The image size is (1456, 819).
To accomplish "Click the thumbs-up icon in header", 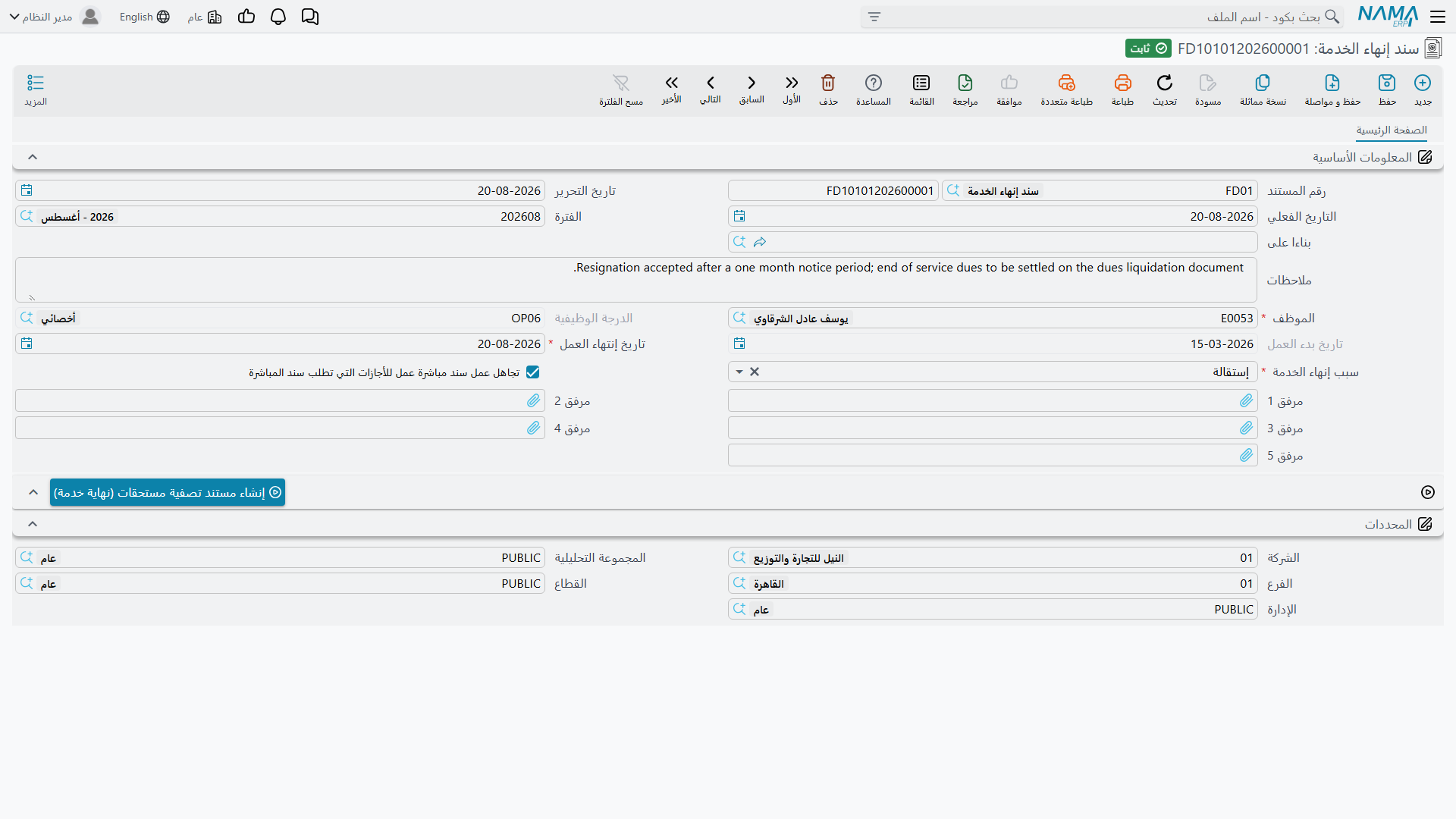I will point(246,17).
